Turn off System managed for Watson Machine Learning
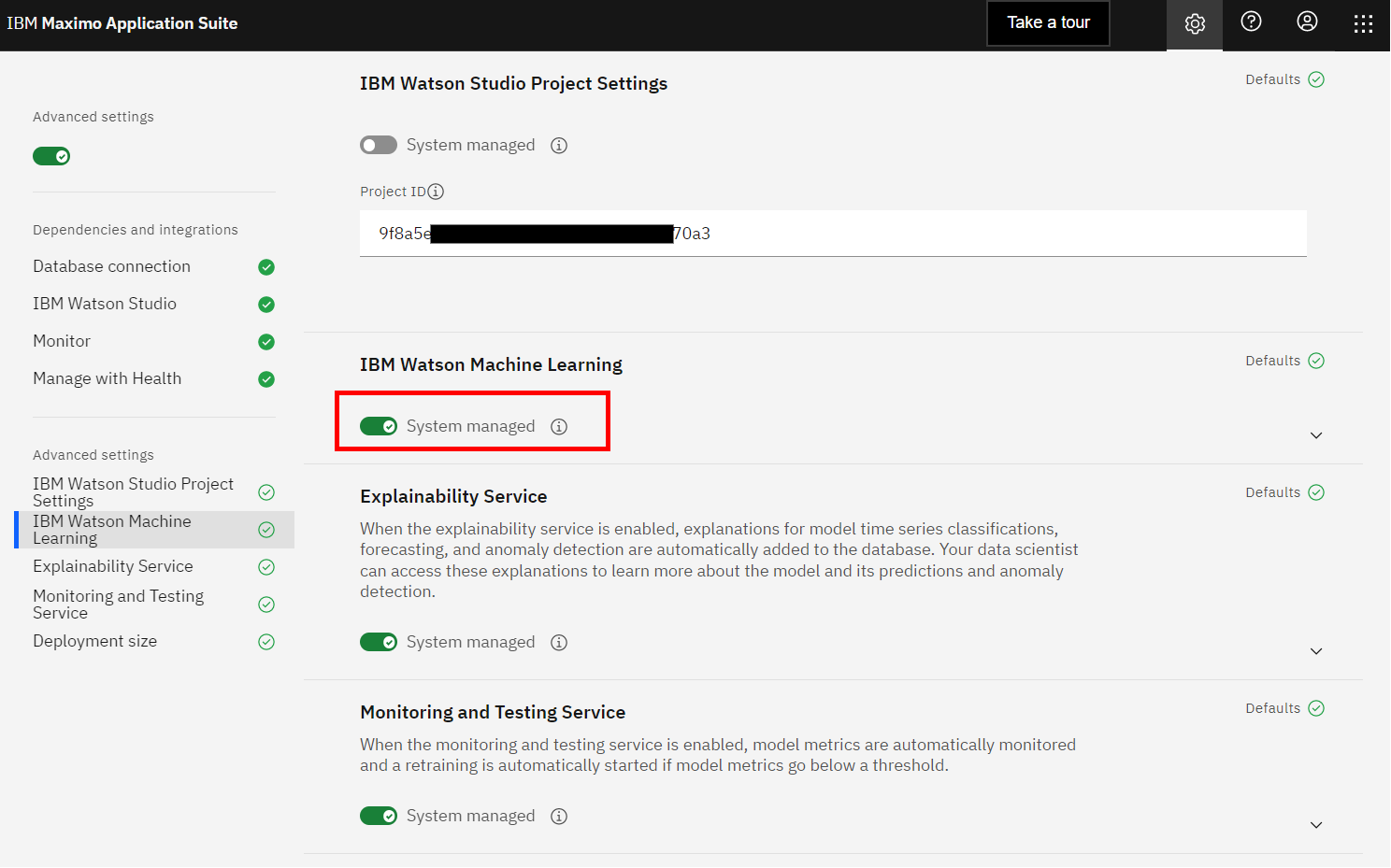The width and height of the screenshot is (1391, 868). pyautogui.click(x=379, y=426)
